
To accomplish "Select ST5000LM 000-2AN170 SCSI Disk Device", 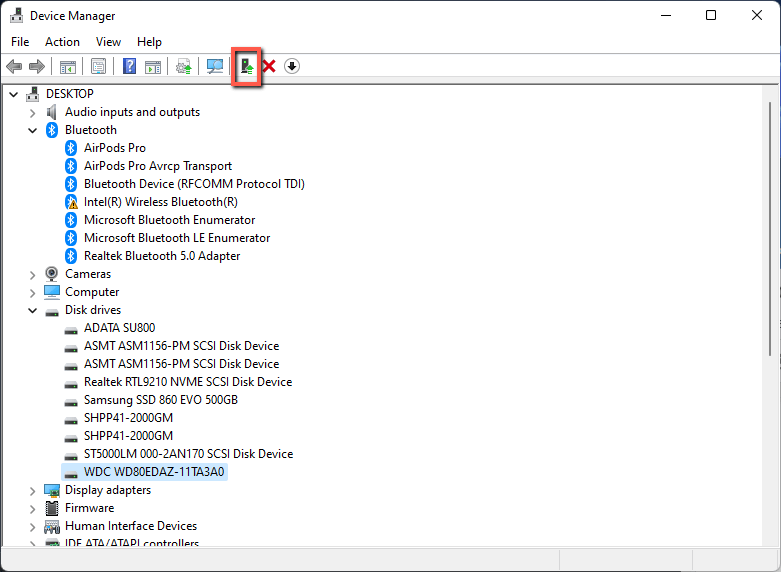I will pyautogui.click(x=188, y=454).
